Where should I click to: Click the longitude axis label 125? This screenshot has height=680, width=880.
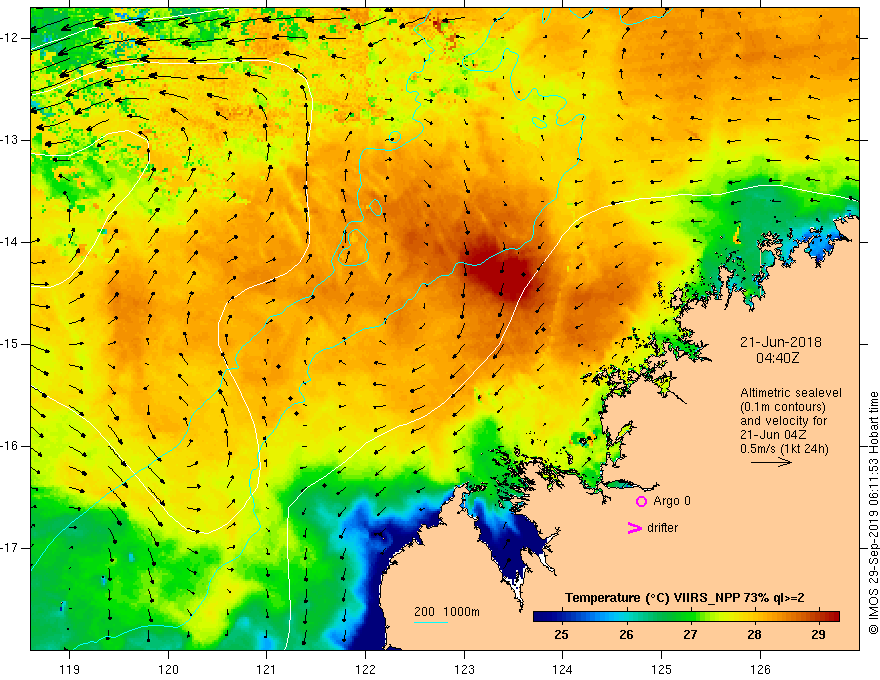point(662,669)
